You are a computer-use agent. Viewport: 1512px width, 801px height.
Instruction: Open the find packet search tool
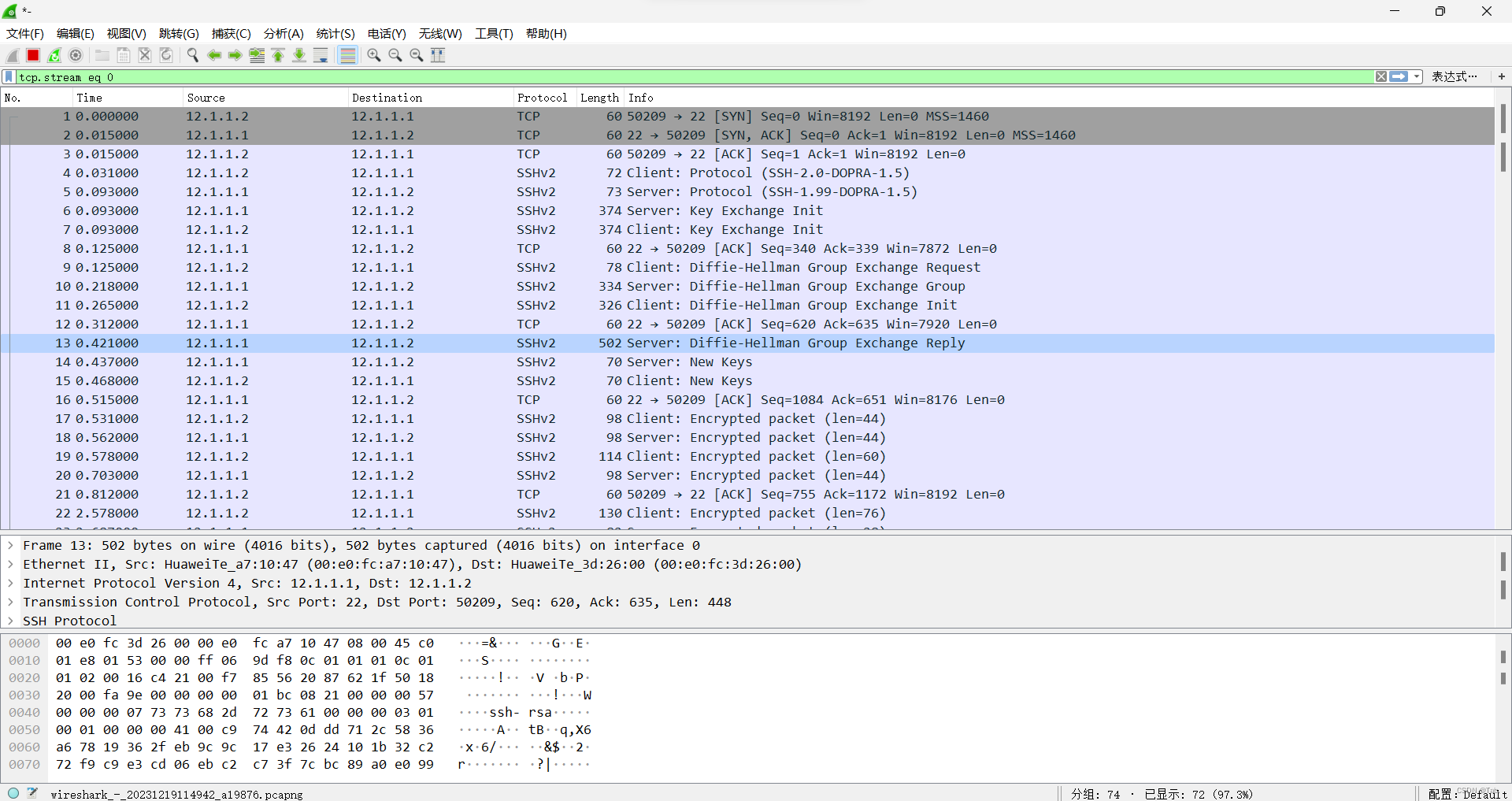(x=192, y=55)
